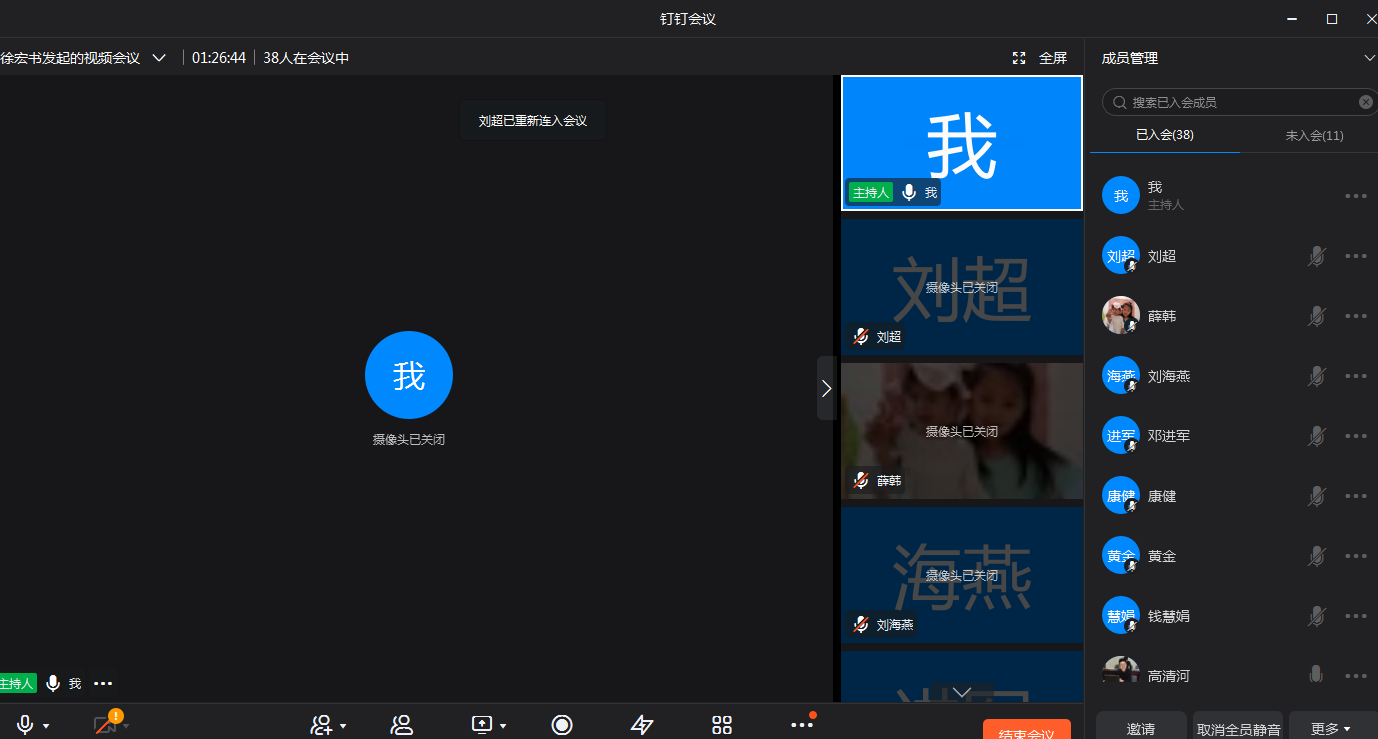Turn on the camera from the toolbar
The width and height of the screenshot is (1378, 739).
[105, 725]
